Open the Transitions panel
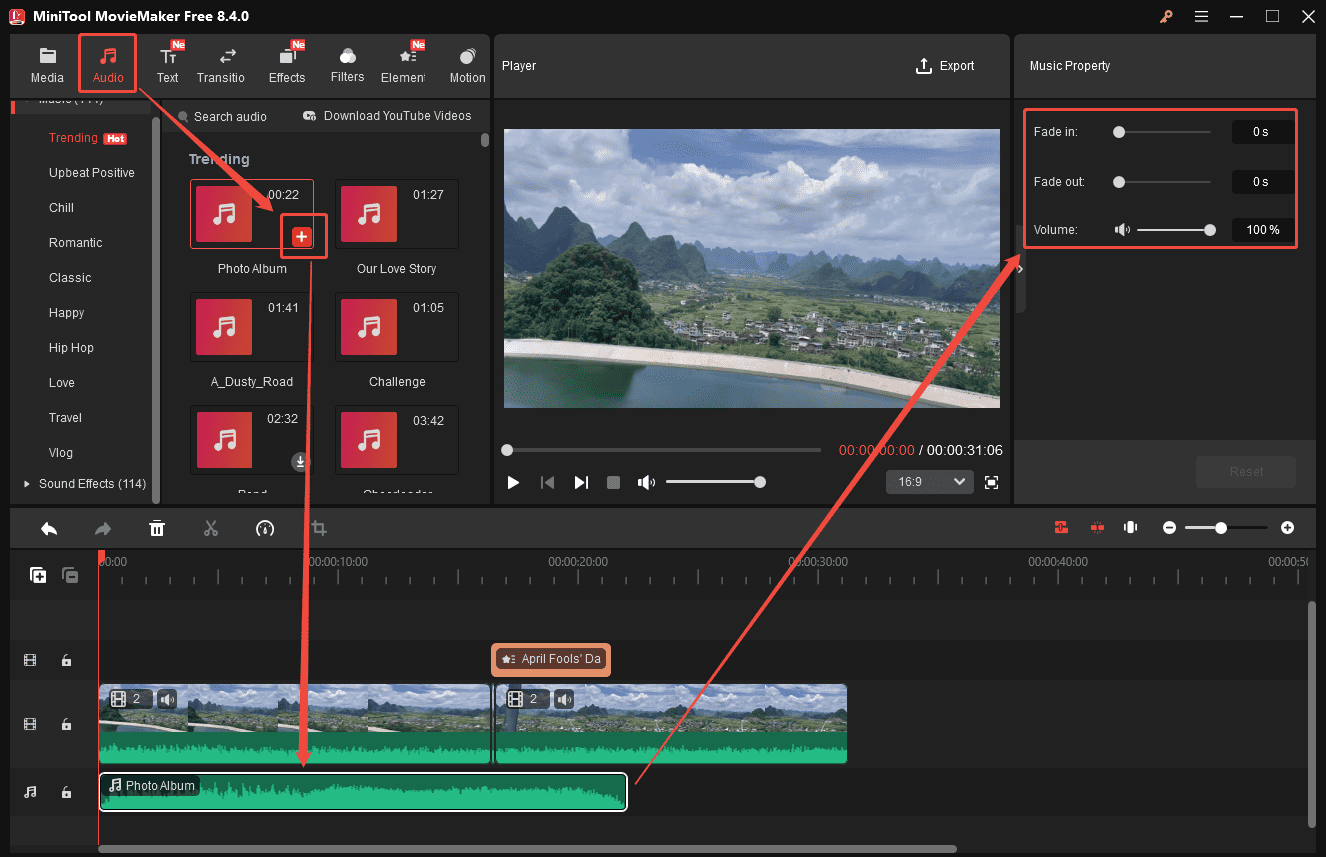Screen dimensions: 1326x857 (x=221, y=62)
